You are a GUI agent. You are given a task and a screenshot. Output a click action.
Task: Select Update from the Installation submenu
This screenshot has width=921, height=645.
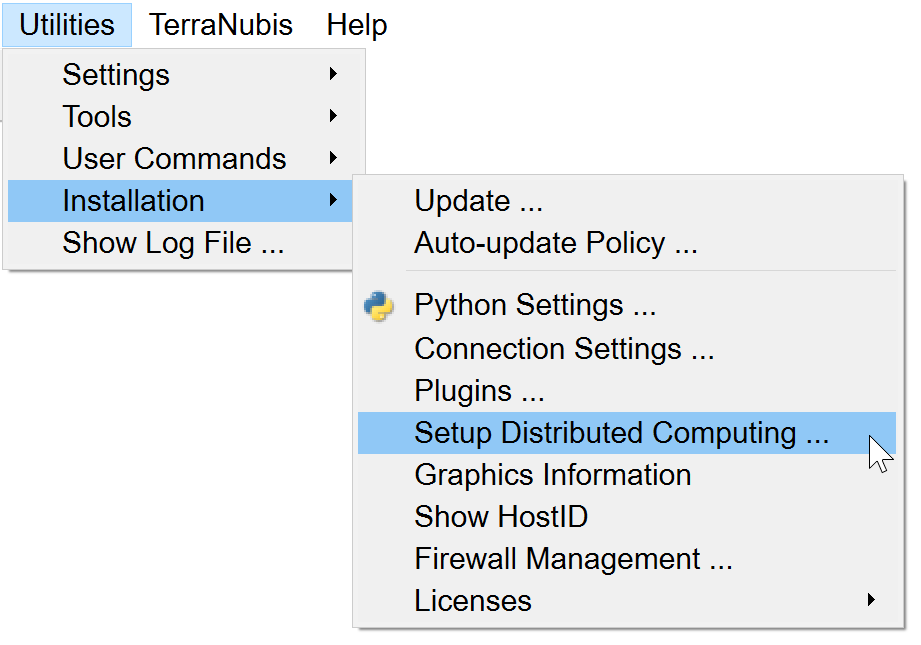coord(478,201)
